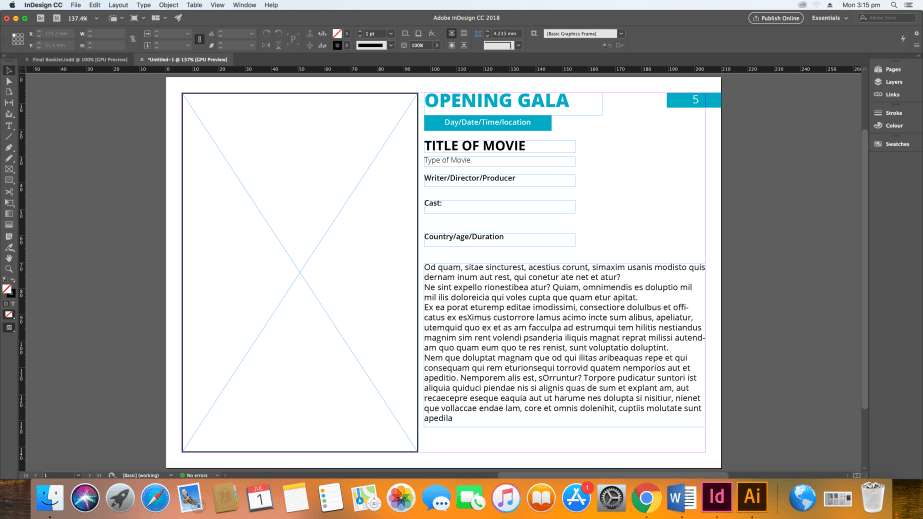Click rotate 90 degrees clockwise icon
Viewport: 923px width, 519px height.
tap(266, 34)
